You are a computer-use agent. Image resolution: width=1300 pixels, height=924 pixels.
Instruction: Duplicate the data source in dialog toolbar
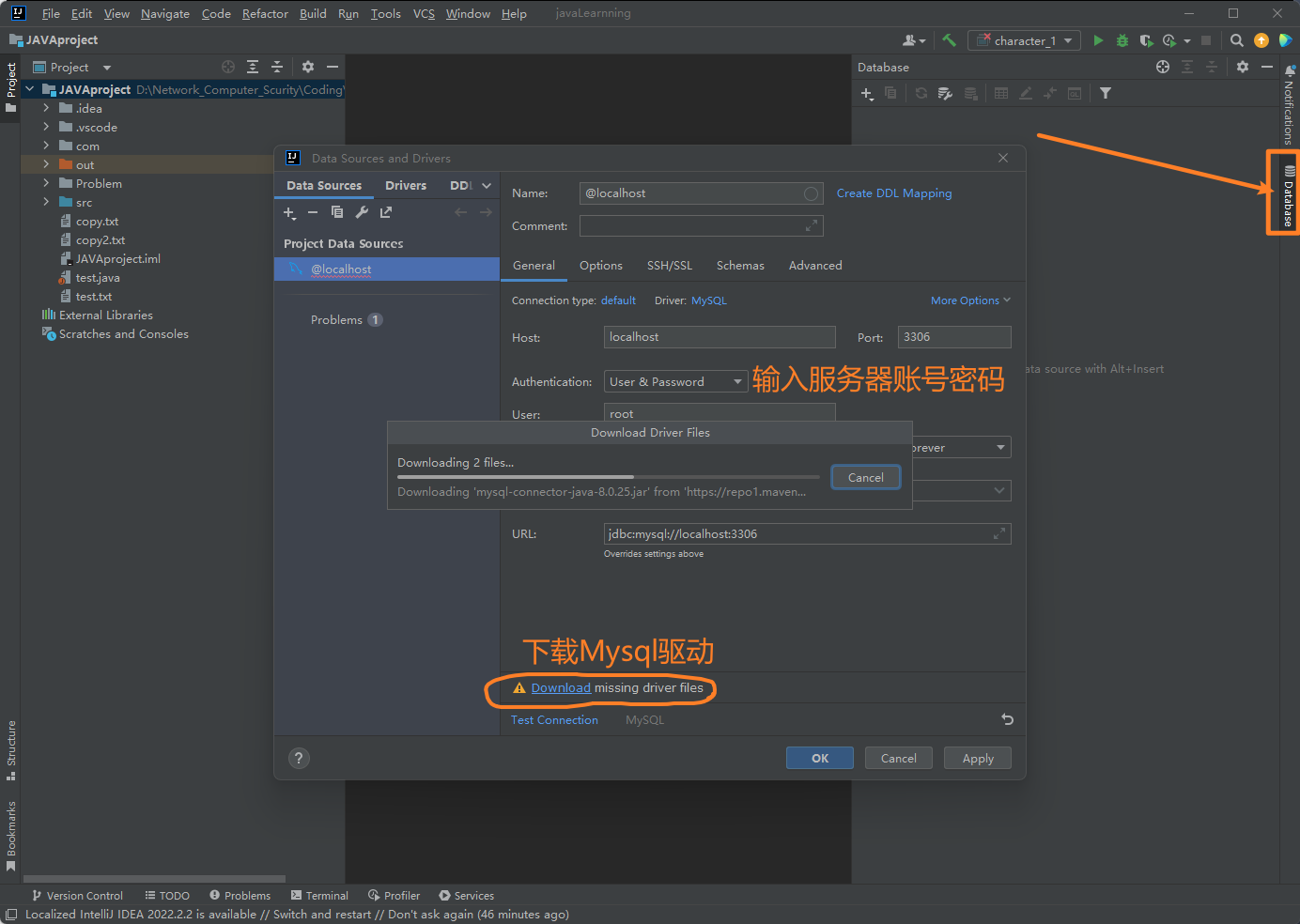[337, 212]
